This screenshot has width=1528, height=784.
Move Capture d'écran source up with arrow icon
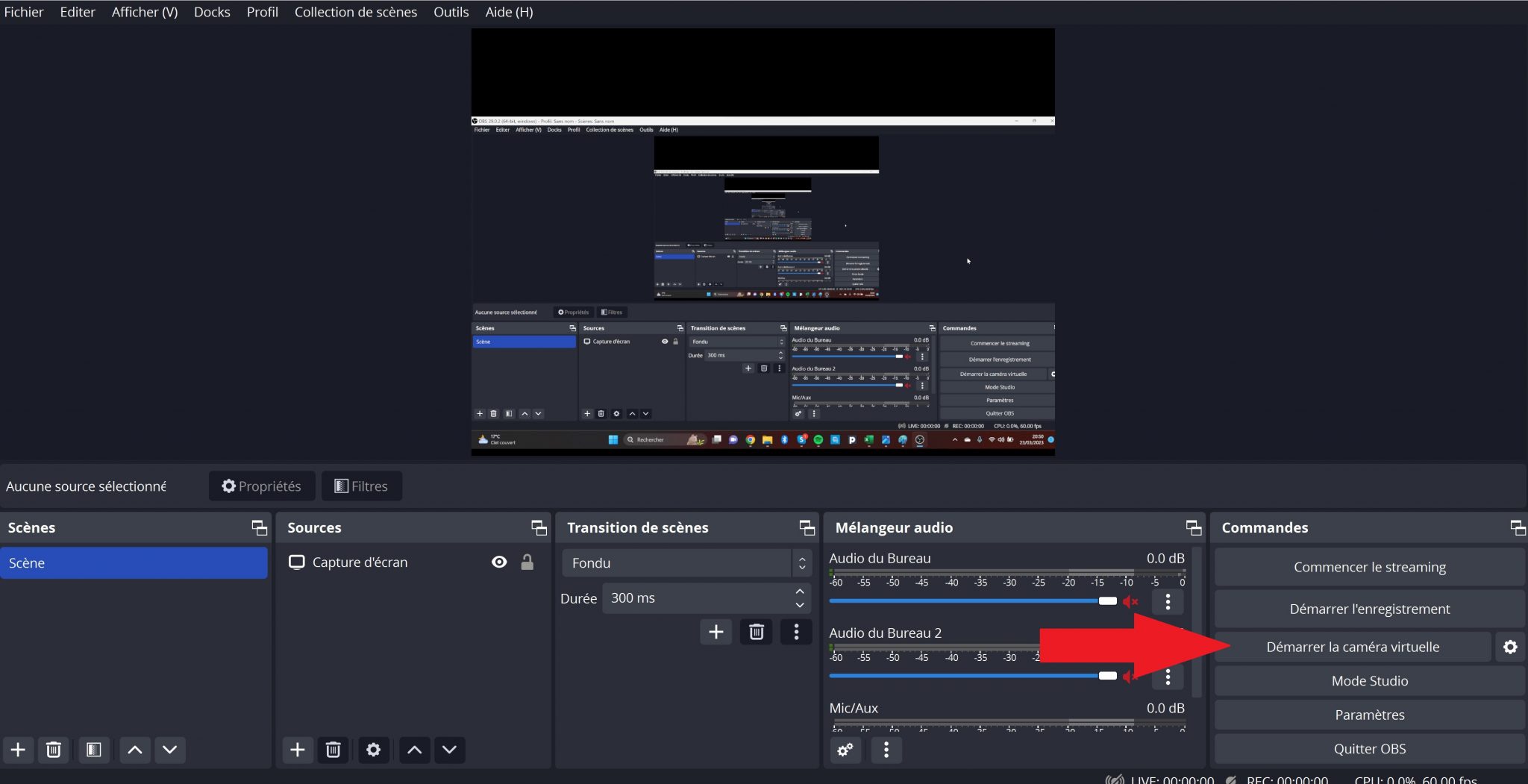pos(413,750)
